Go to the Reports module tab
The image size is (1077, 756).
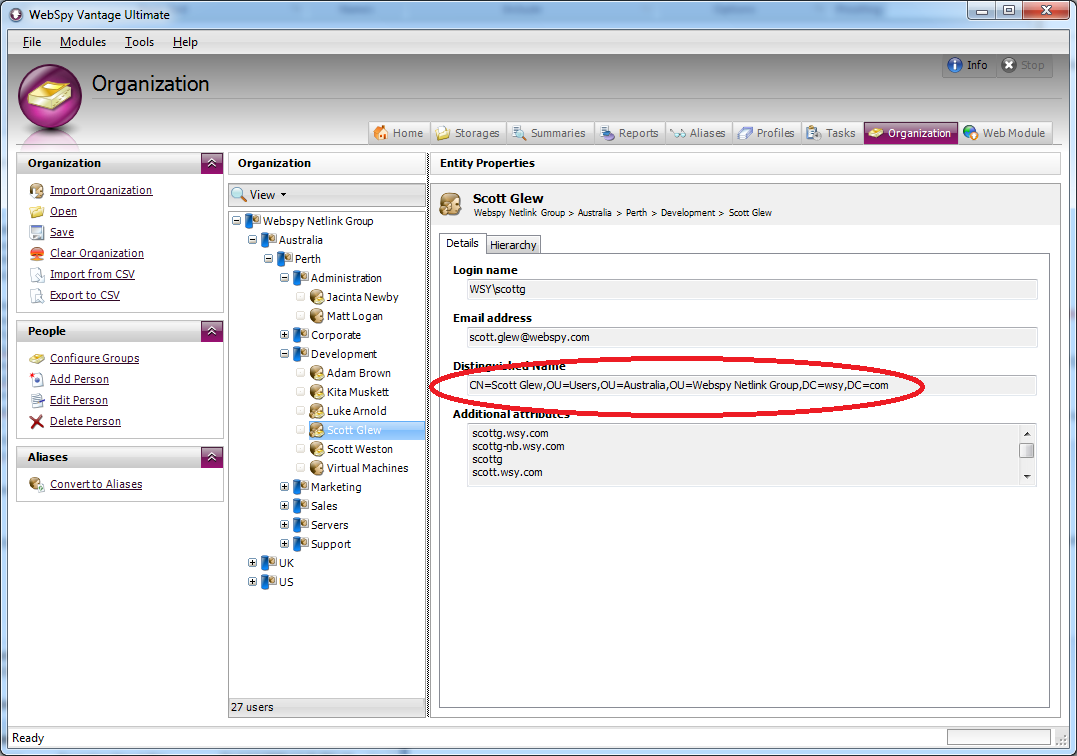coord(630,133)
